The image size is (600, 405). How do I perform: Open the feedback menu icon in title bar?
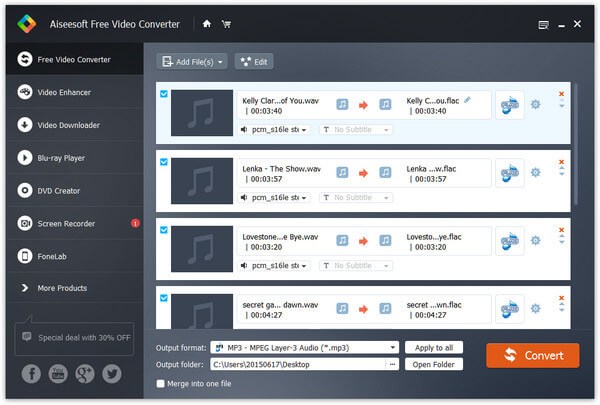[x=543, y=25]
